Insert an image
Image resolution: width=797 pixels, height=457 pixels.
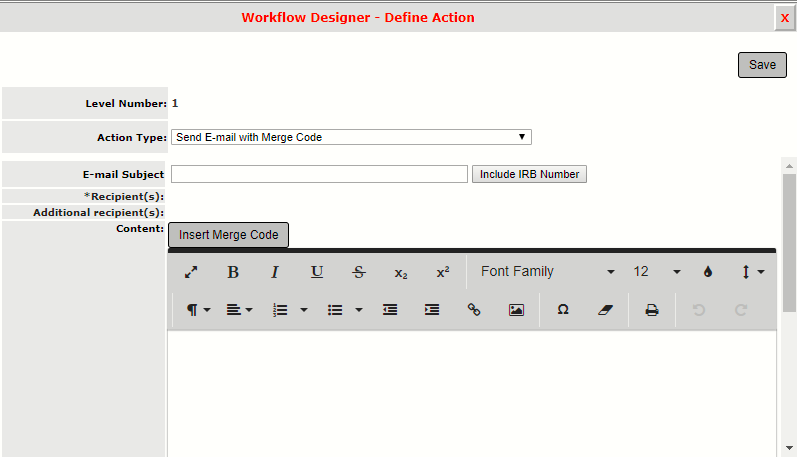pyautogui.click(x=516, y=310)
